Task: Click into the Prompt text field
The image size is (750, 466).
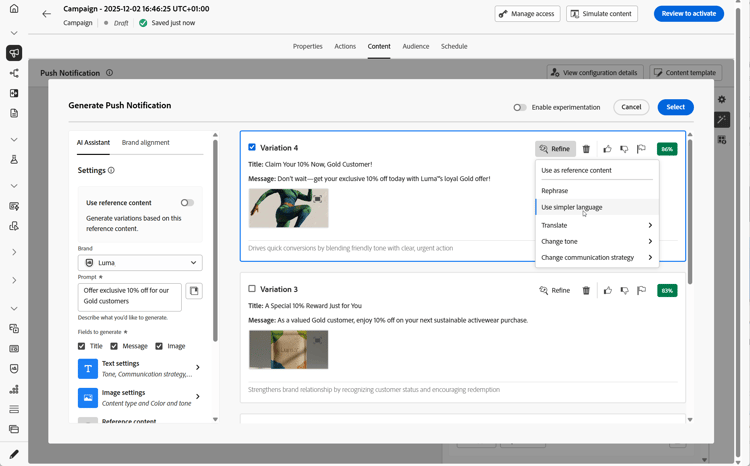Action: [x=130, y=297]
